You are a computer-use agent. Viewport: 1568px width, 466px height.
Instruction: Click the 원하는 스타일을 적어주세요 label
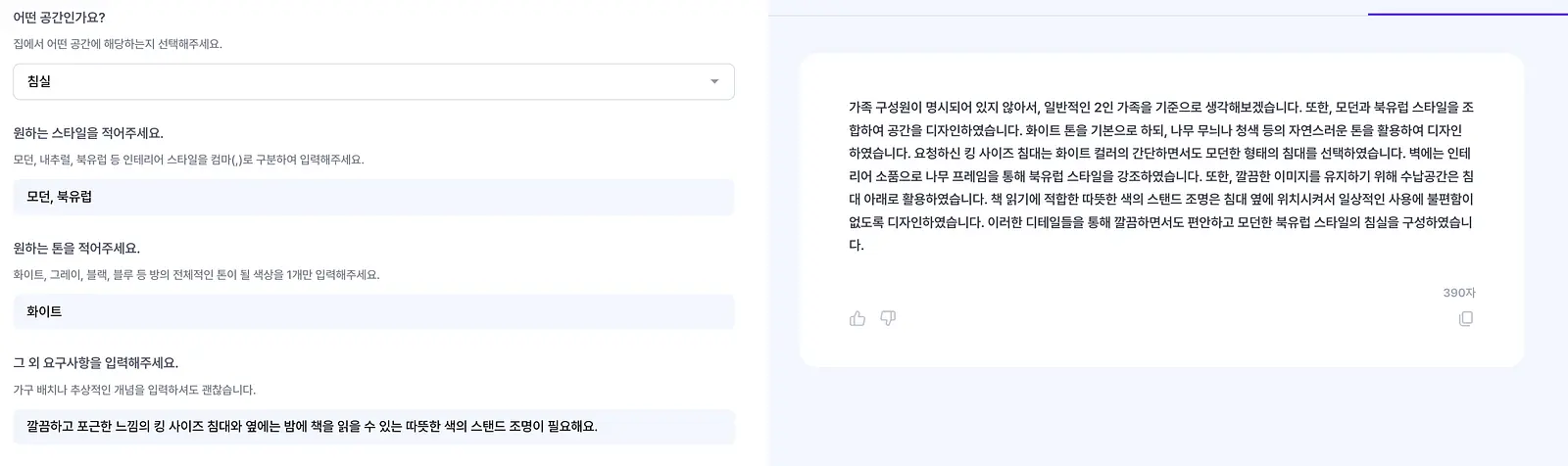click(88, 133)
